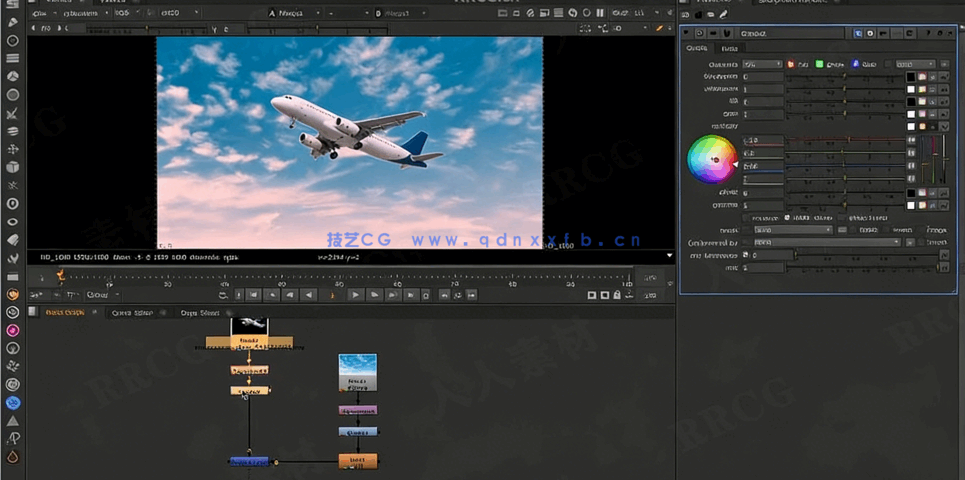Viewport: 965px width, 480px height.
Task: Open the dropdown between the A and B inputs
Action: (348, 12)
